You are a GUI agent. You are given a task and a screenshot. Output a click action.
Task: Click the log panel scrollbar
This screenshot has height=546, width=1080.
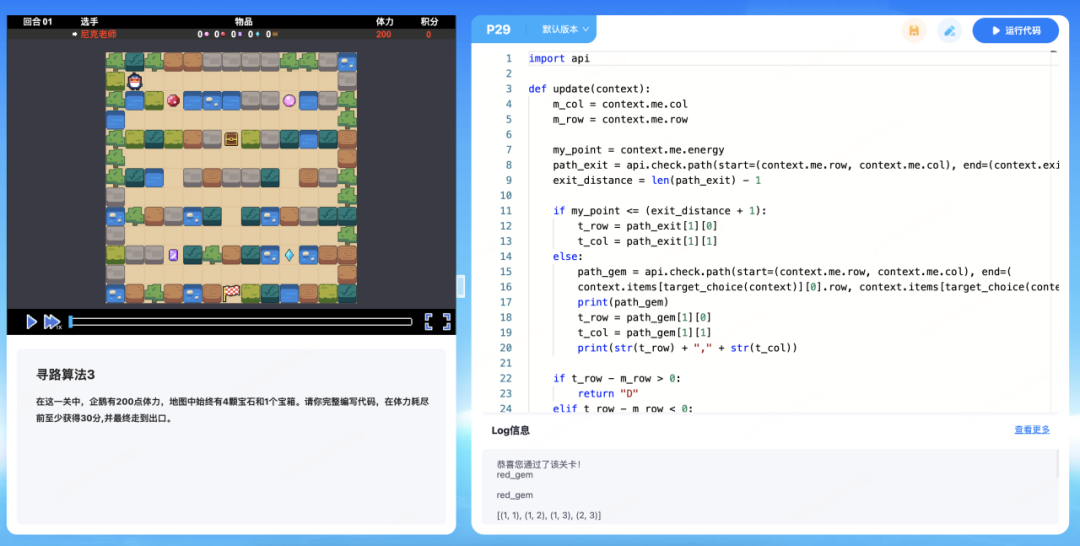(1057, 464)
